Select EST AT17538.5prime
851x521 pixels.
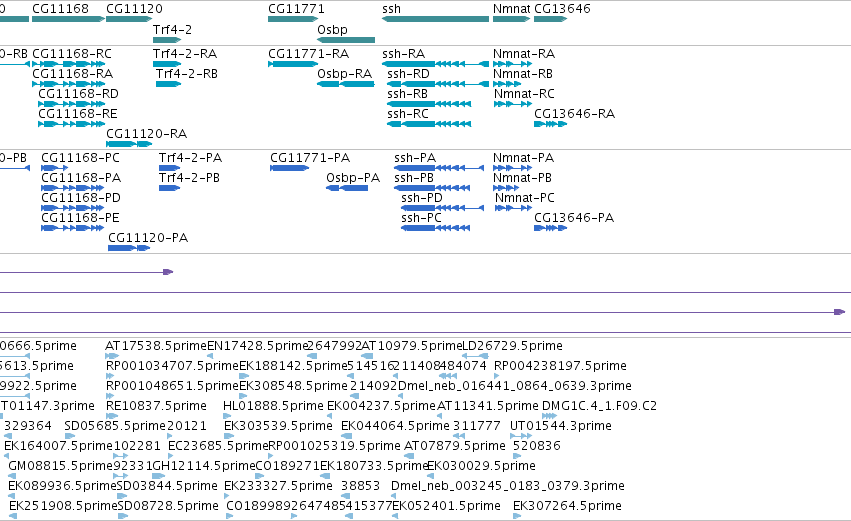coord(156,346)
